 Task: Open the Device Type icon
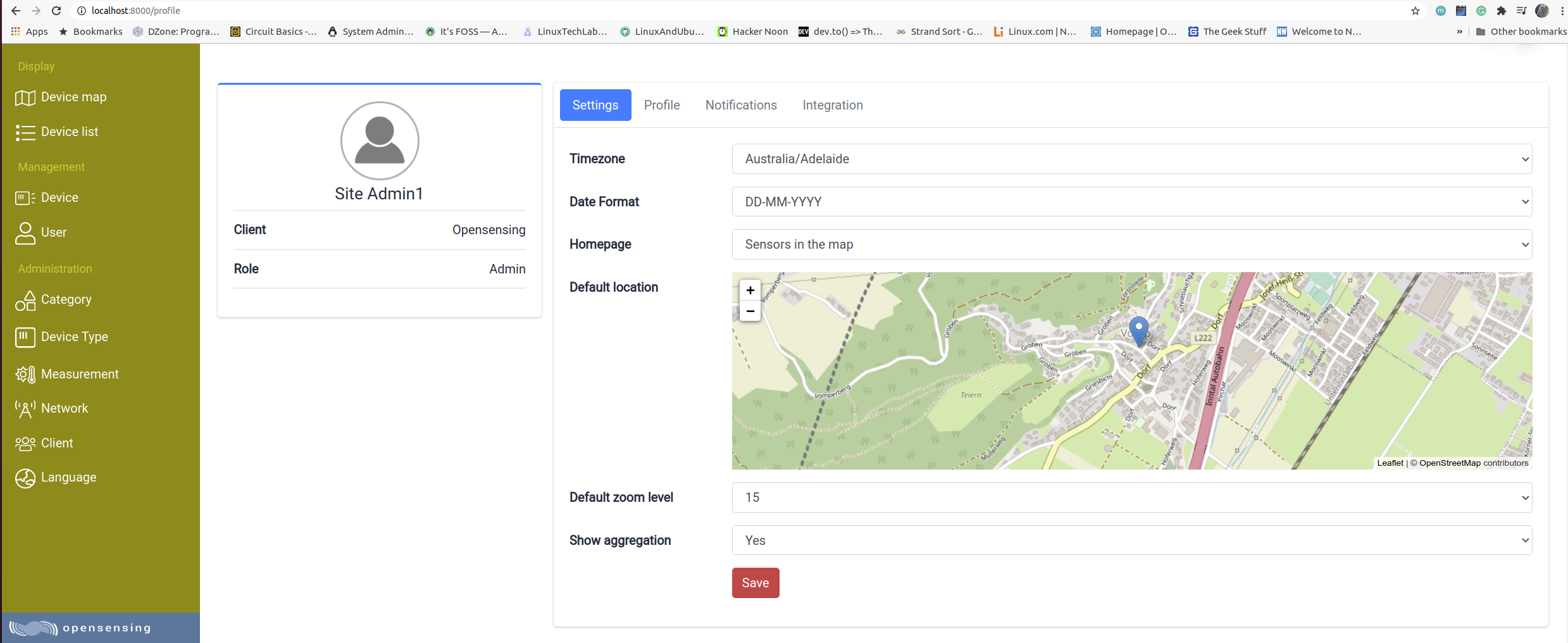[x=25, y=337]
